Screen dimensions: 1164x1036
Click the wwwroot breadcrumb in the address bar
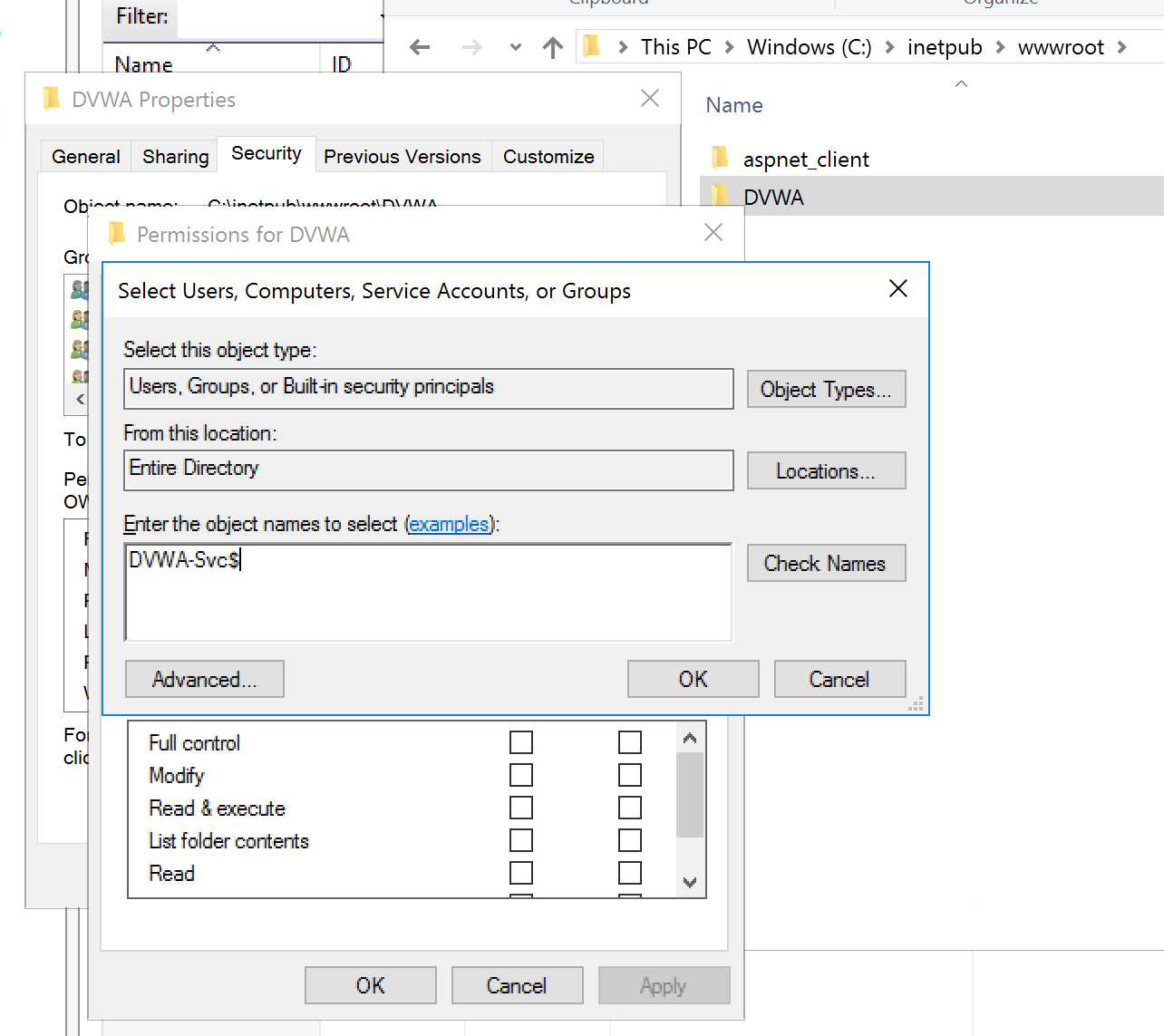click(x=1061, y=47)
